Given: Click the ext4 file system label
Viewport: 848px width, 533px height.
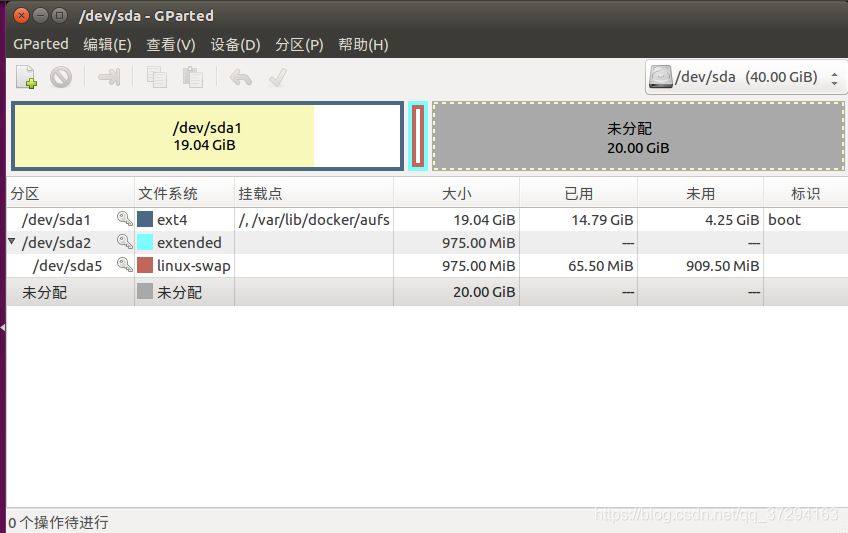Looking at the screenshot, I should 172,220.
